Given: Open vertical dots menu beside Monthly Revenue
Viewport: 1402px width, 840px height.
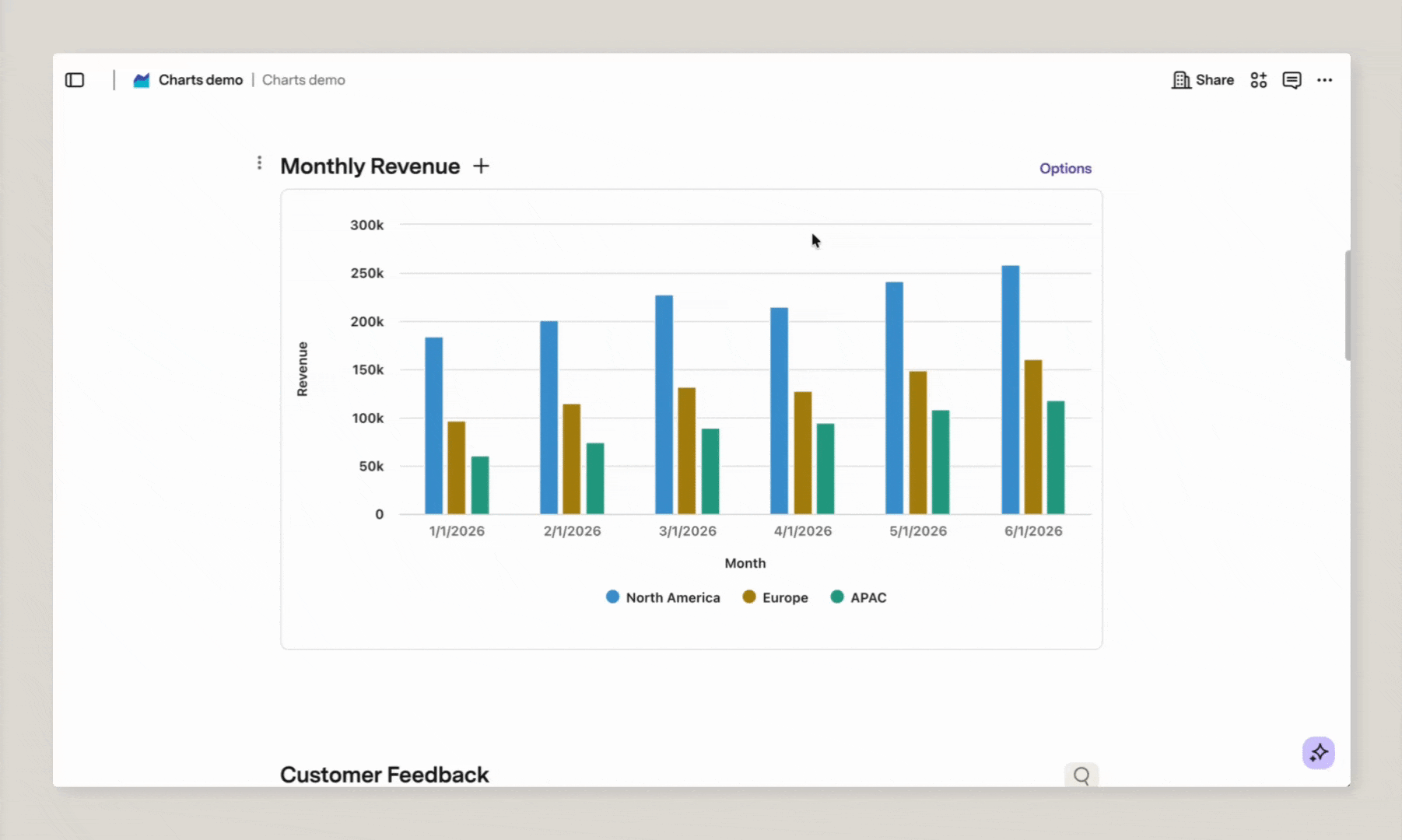Looking at the screenshot, I should [x=259, y=163].
